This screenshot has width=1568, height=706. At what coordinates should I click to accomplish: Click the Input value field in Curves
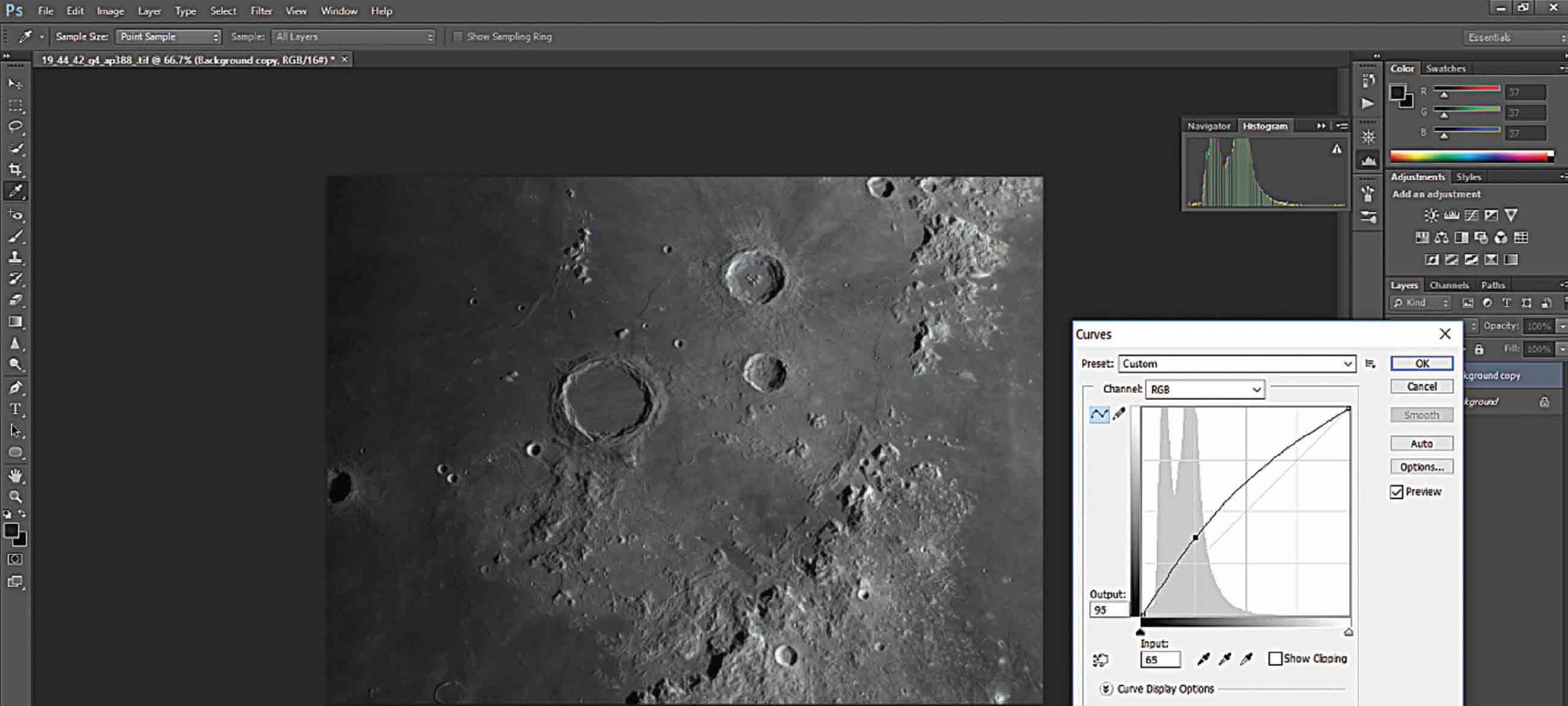coord(1160,660)
